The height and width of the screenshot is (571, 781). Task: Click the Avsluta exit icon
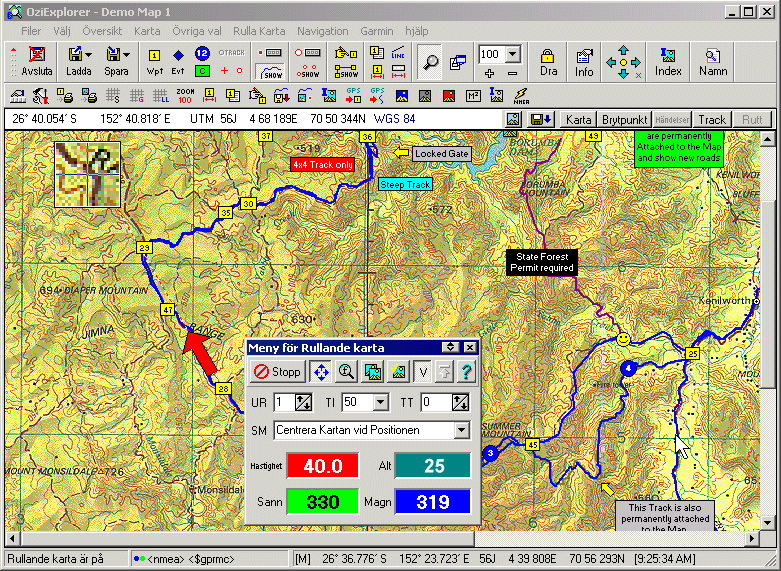click(37, 61)
